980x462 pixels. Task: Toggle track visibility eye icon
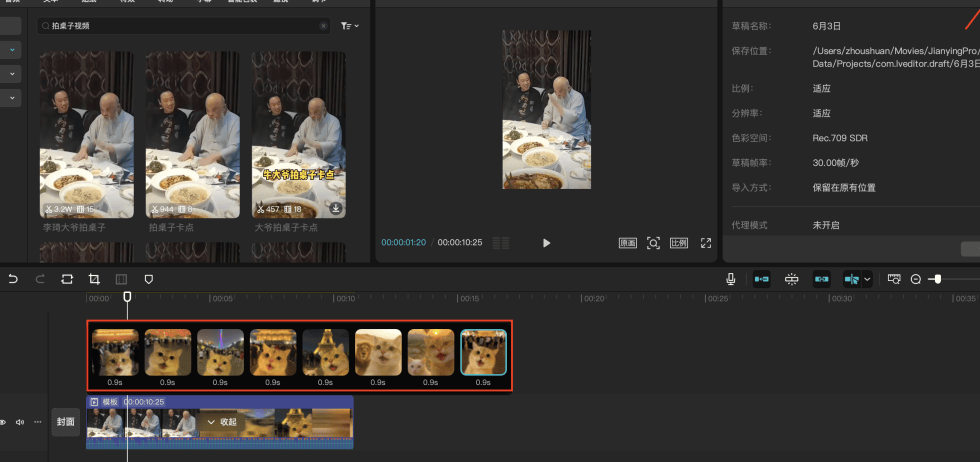point(3,422)
